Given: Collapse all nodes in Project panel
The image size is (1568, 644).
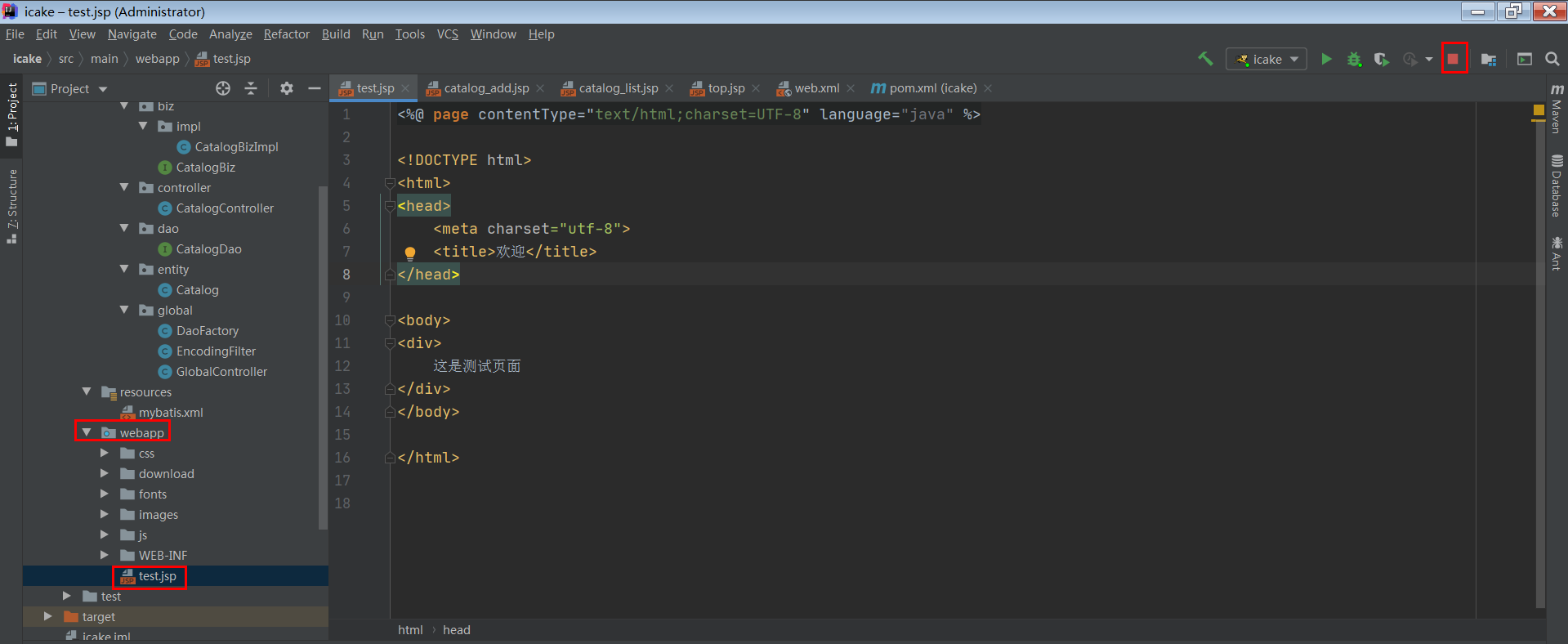Looking at the screenshot, I should pyautogui.click(x=251, y=88).
